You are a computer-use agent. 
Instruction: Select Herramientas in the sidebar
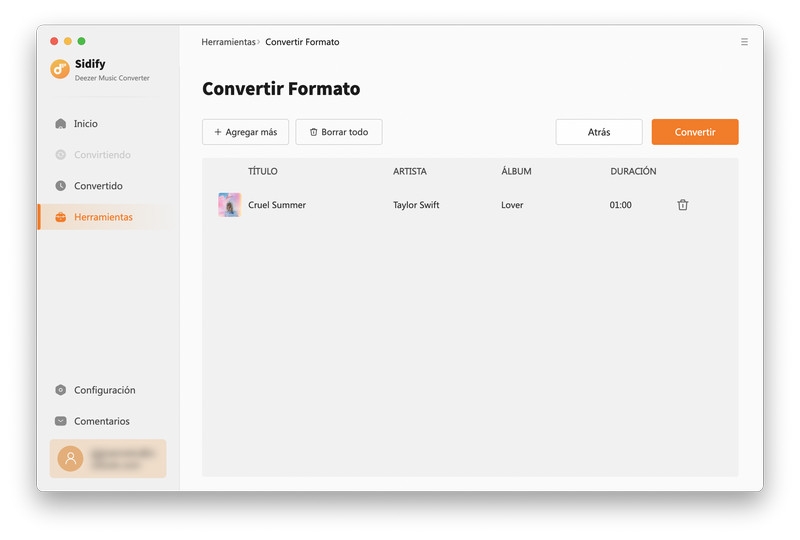[108, 217]
